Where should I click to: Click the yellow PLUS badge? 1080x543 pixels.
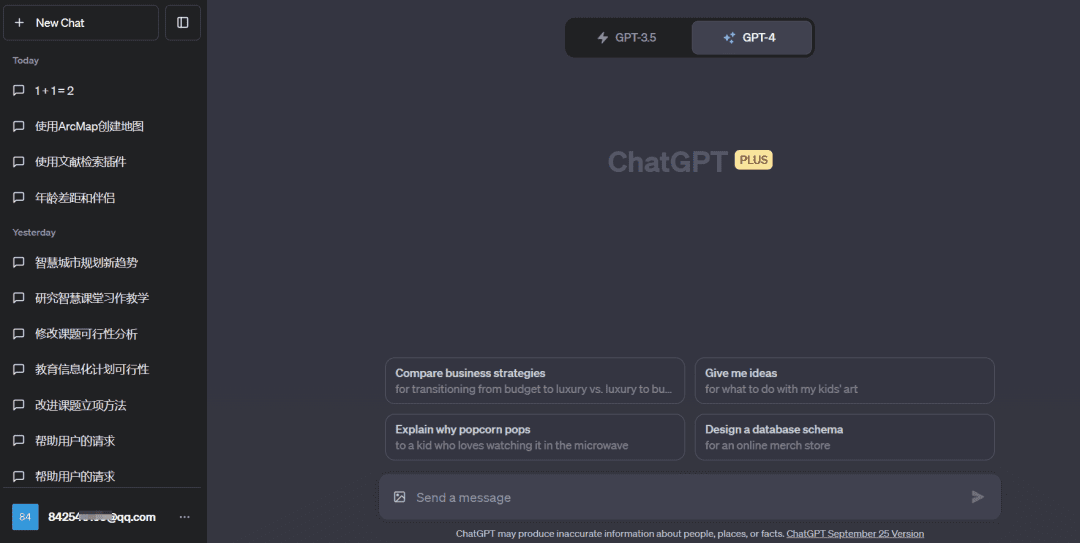pyautogui.click(x=754, y=160)
